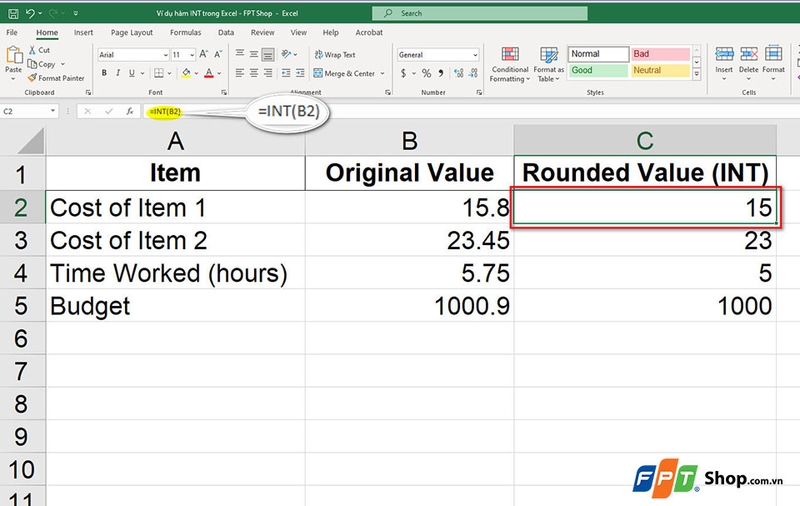Click the Undo arrow icon
800x506 pixels.
coord(31,13)
